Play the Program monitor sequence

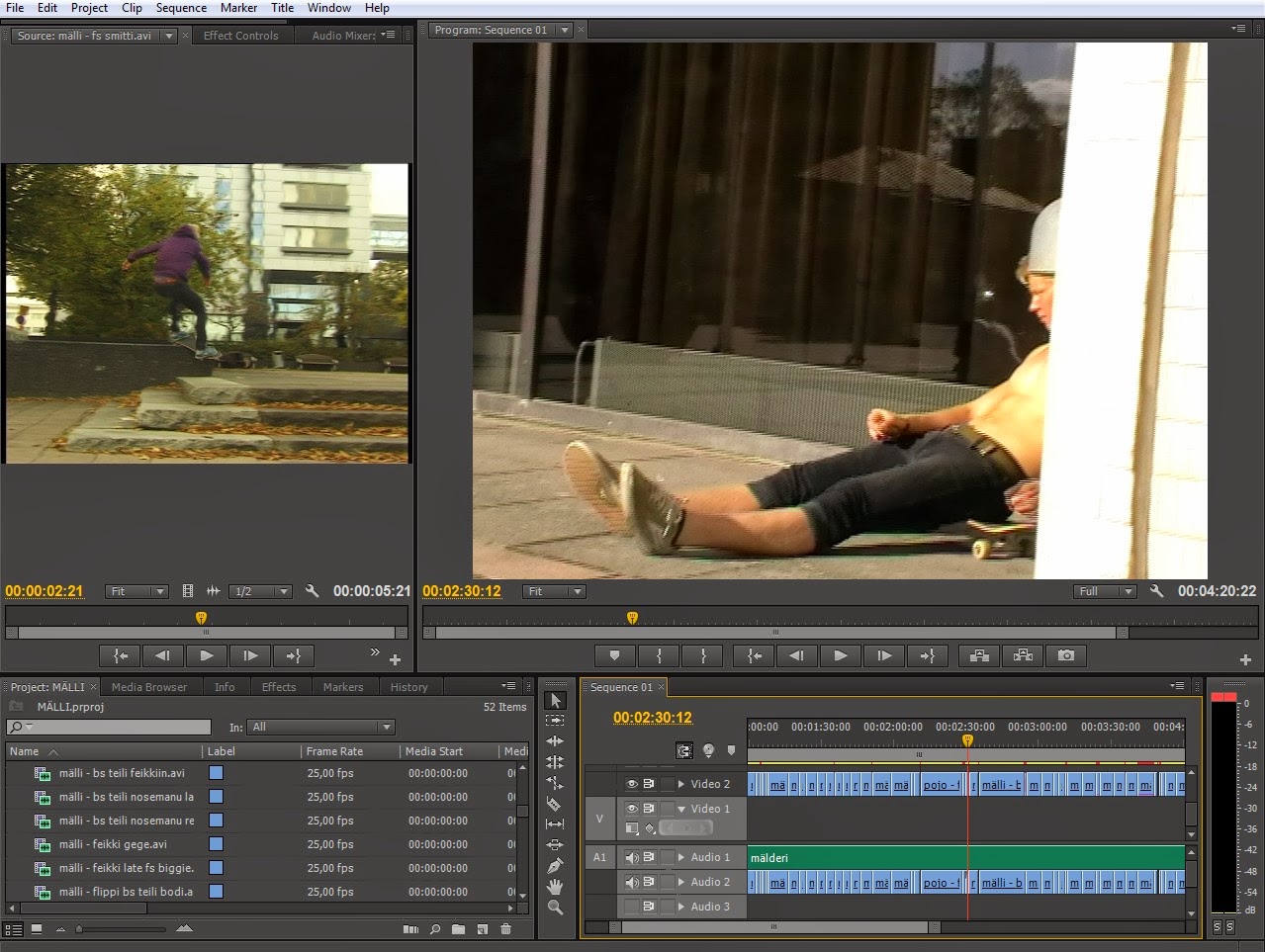840,655
